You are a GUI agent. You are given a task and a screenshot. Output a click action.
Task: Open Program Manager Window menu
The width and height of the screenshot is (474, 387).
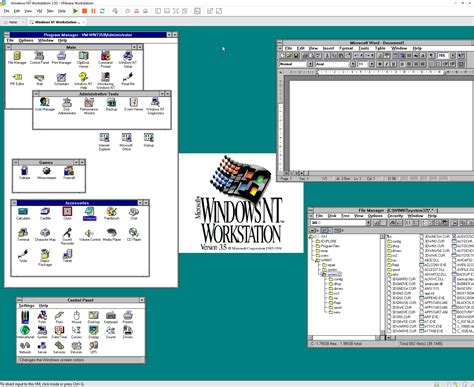point(46,40)
